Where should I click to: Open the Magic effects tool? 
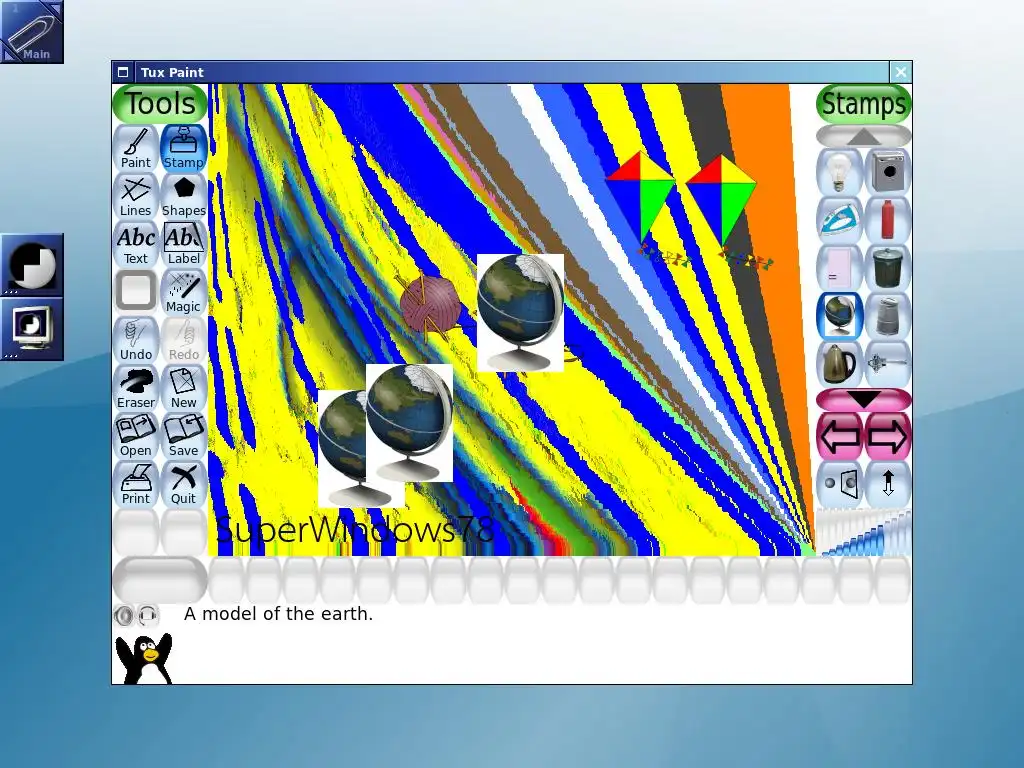pos(184,292)
